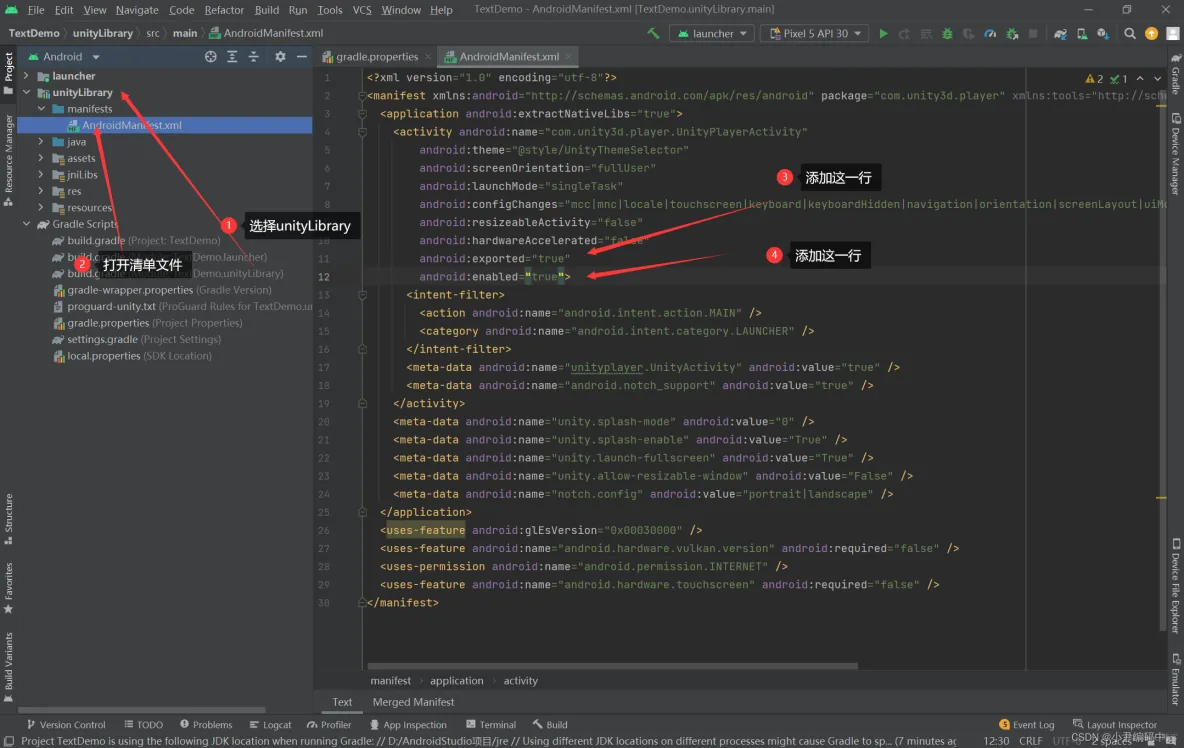Click Expand All in project panel

coord(232,57)
